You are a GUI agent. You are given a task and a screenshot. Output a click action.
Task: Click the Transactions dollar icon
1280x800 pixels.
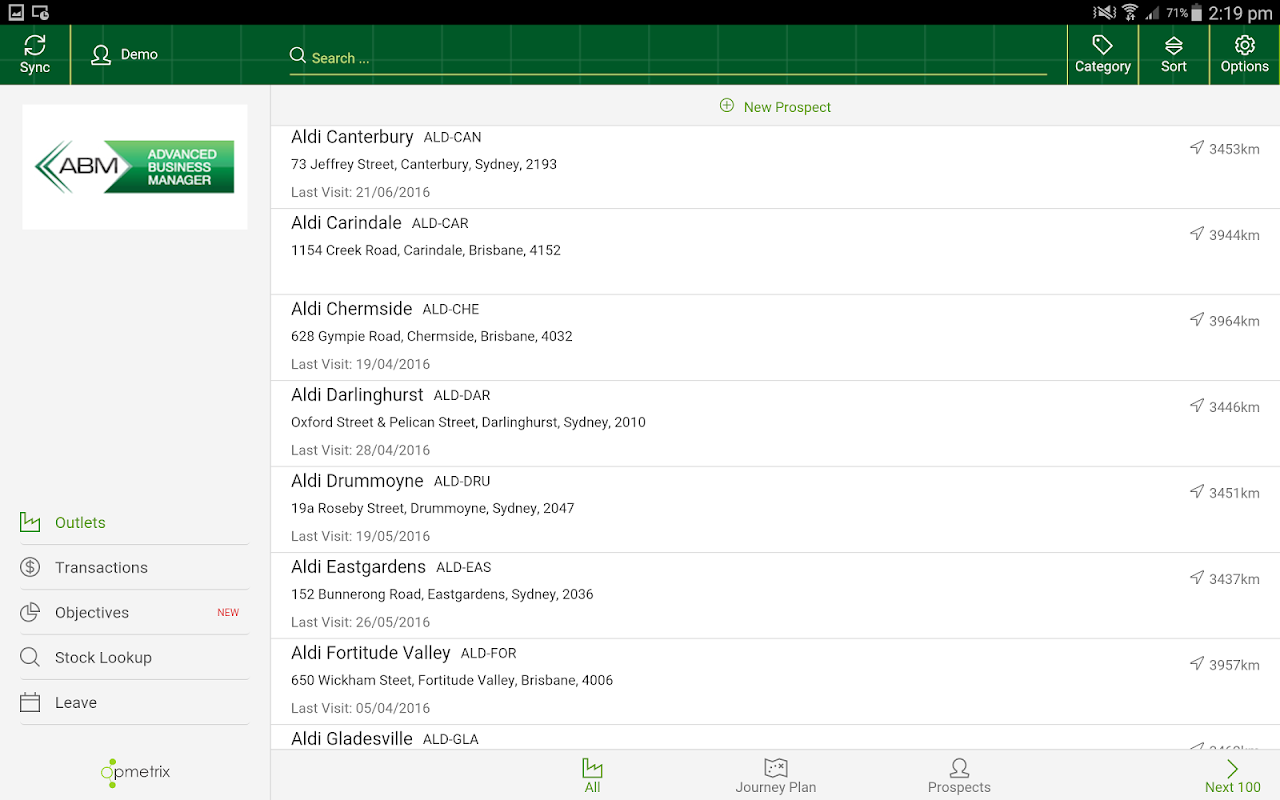pos(30,567)
